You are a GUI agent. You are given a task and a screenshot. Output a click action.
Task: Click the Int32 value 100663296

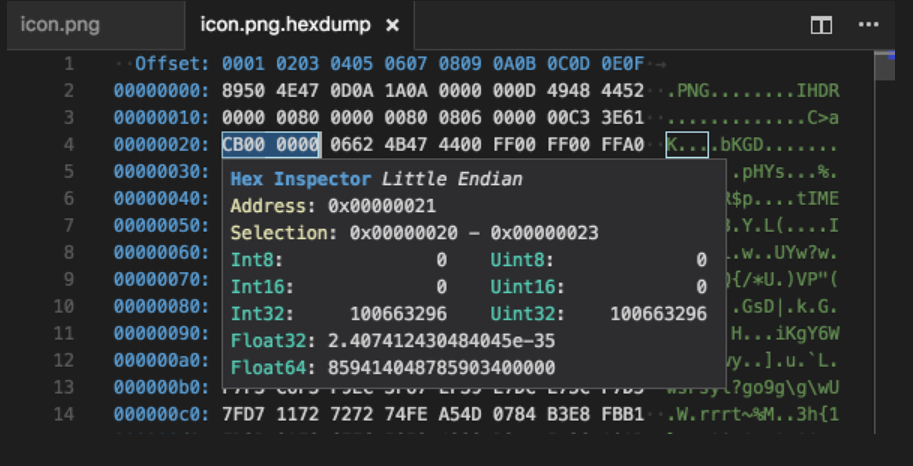(x=398, y=314)
